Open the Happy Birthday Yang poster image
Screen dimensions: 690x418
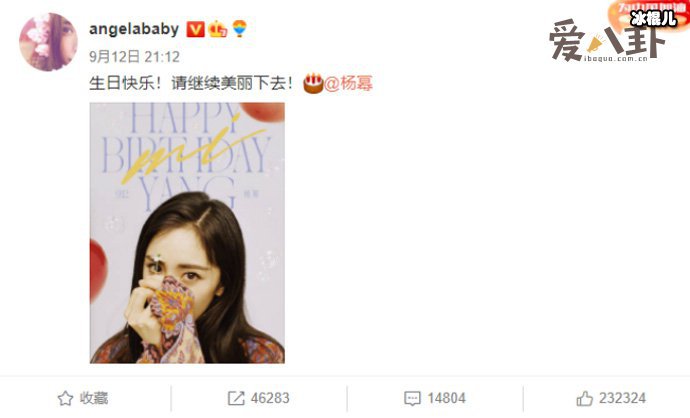187,233
